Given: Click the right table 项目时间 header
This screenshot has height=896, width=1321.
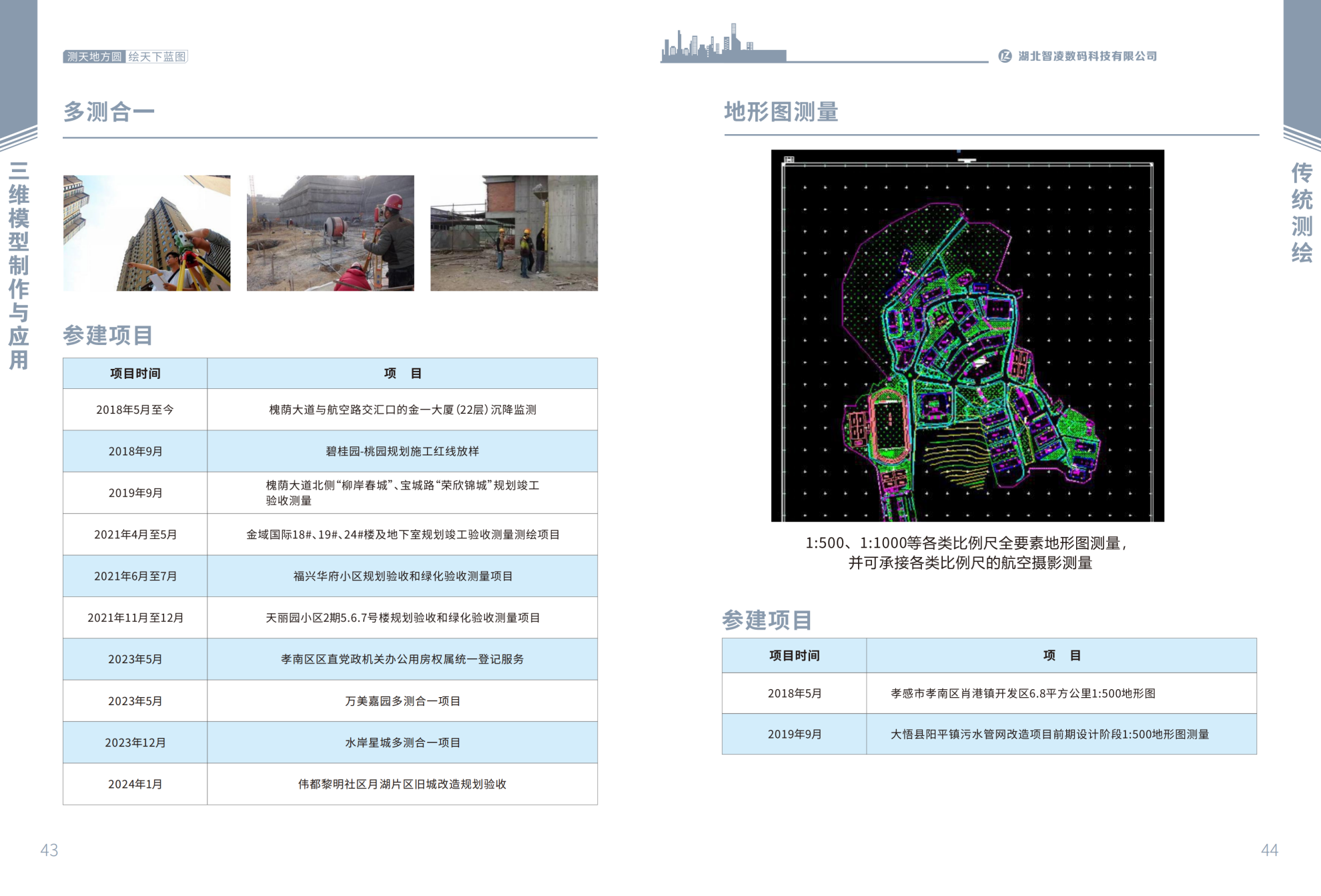Looking at the screenshot, I should point(794,656).
